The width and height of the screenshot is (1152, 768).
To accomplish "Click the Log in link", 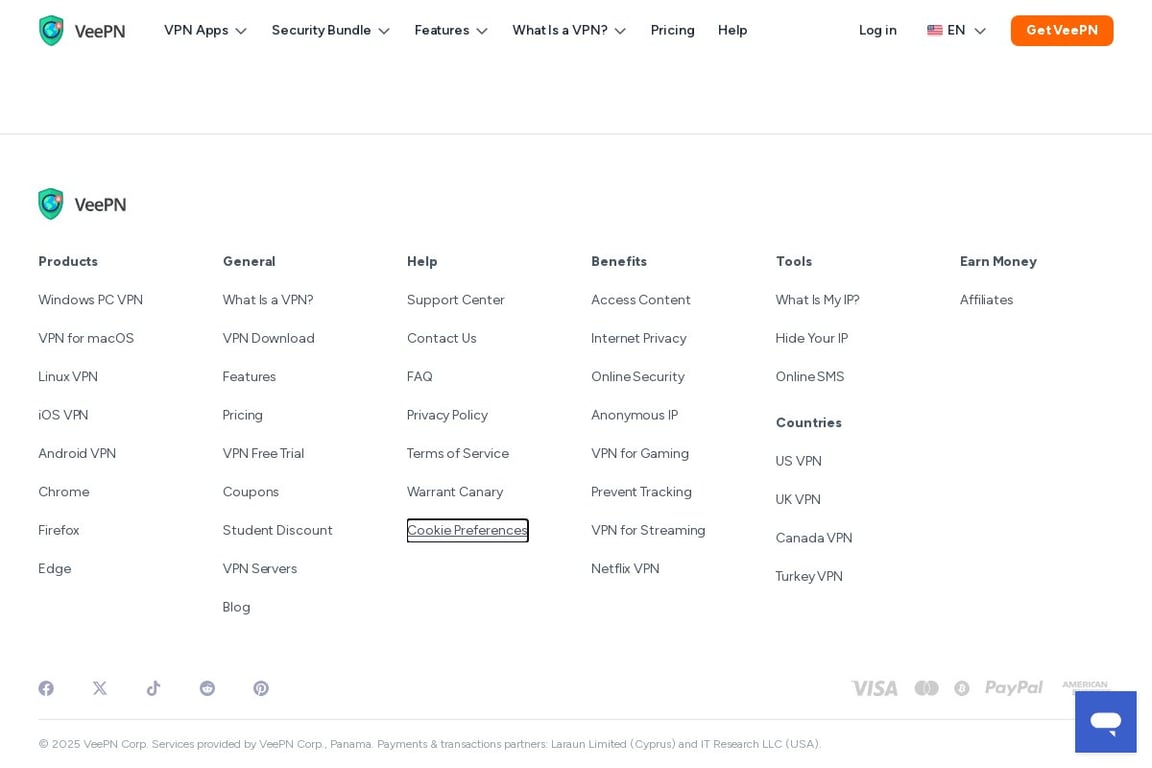I will tap(877, 30).
